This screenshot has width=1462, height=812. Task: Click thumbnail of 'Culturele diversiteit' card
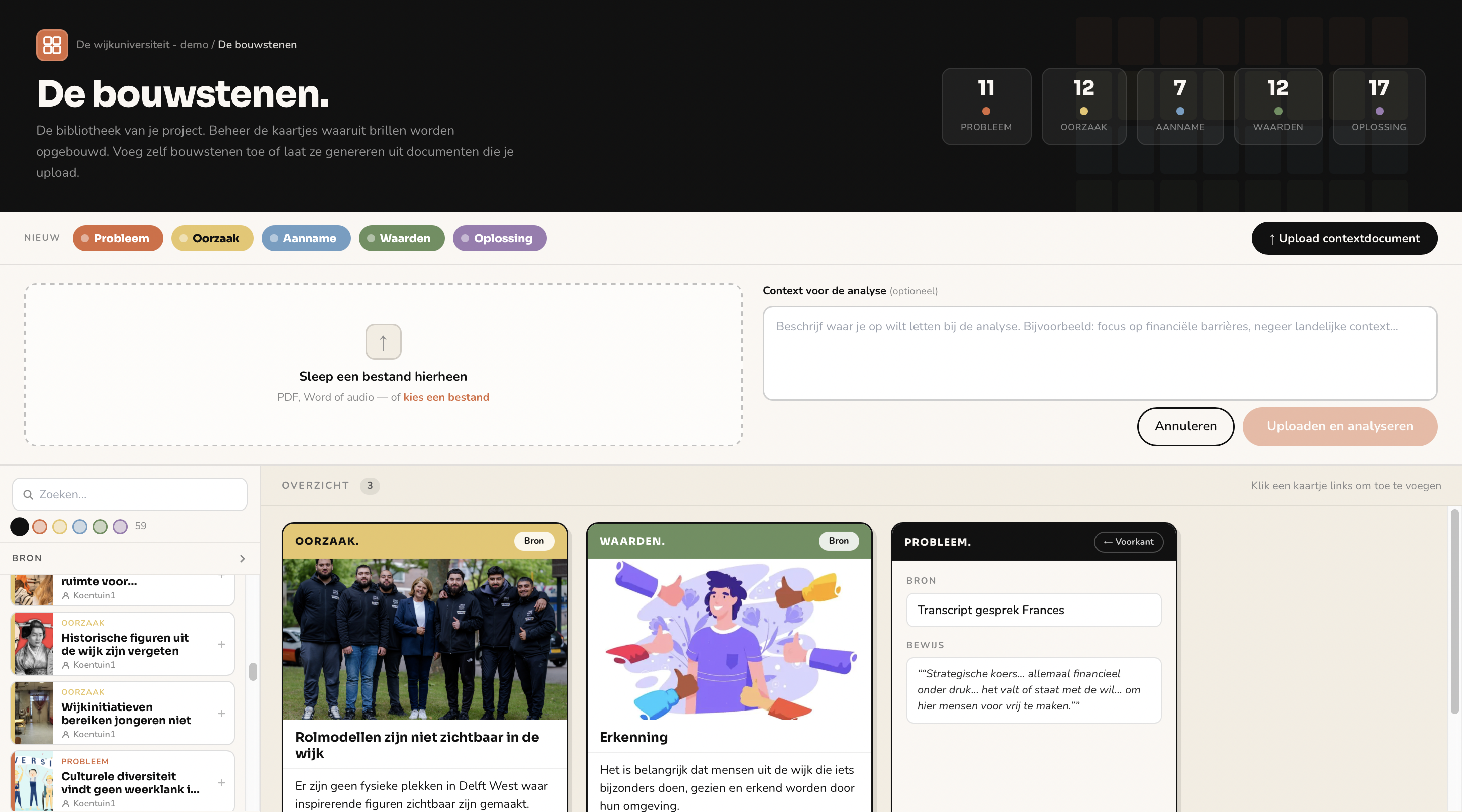pos(34,782)
